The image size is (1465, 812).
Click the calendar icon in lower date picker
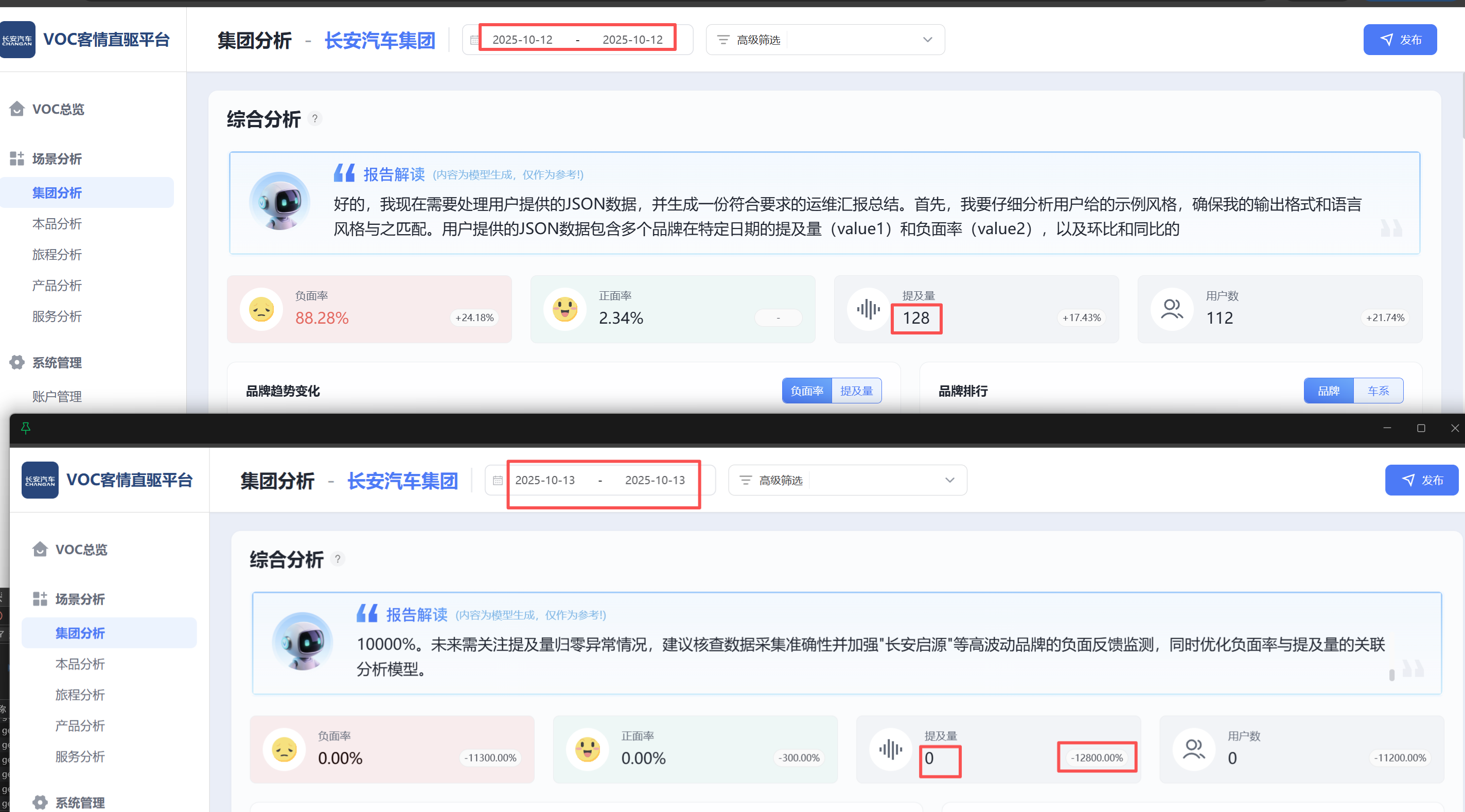coord(498,480)
